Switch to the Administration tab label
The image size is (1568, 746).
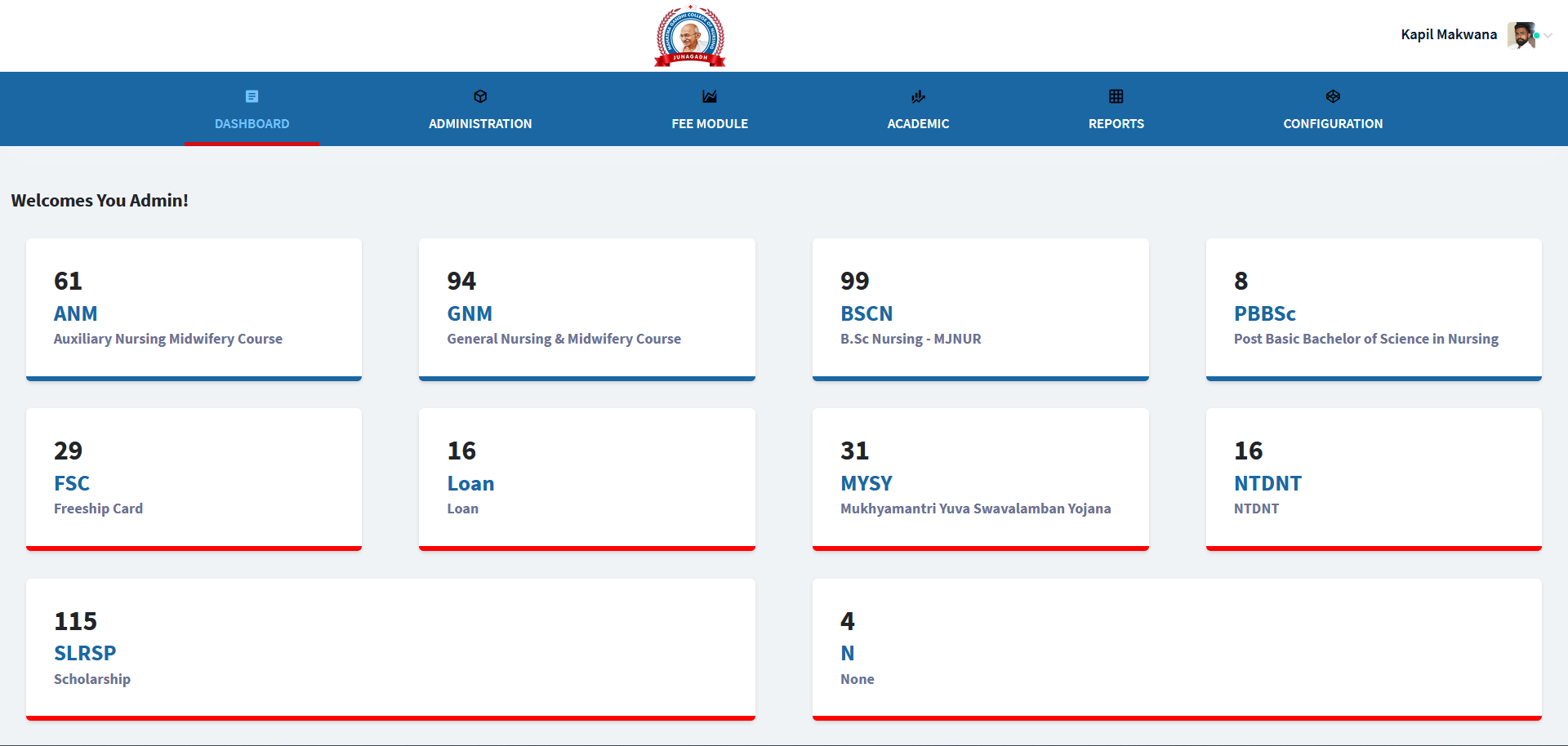pyautogui.click(x=480, y=124)
